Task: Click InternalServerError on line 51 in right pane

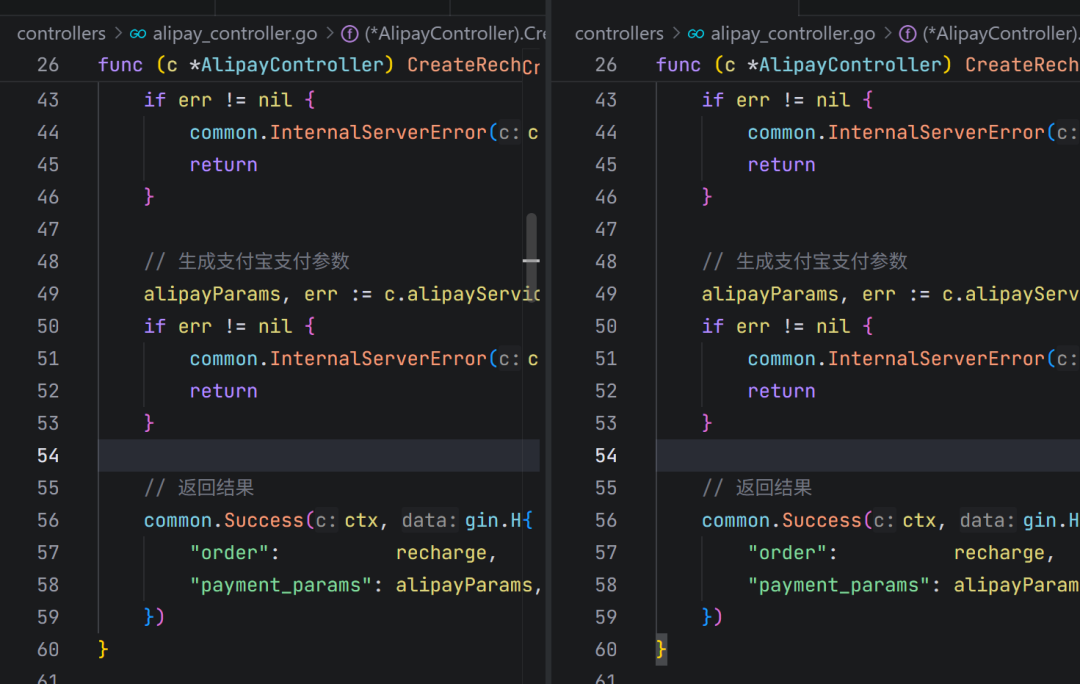Action: point(936,360)
